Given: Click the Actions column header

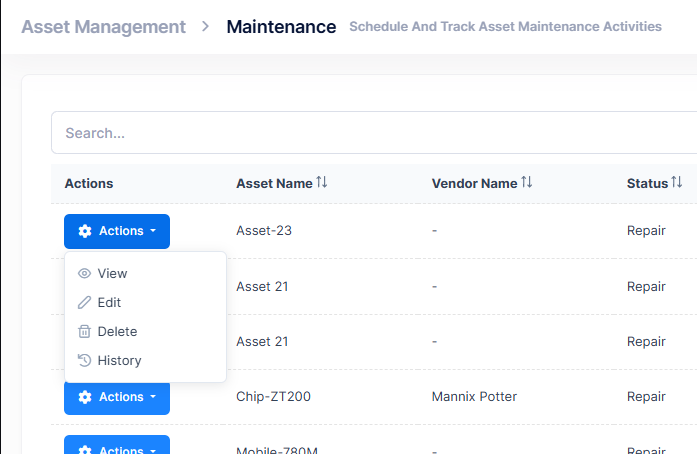Looking at the screenshot, I should pyautogui.click(x=89, y=183).
